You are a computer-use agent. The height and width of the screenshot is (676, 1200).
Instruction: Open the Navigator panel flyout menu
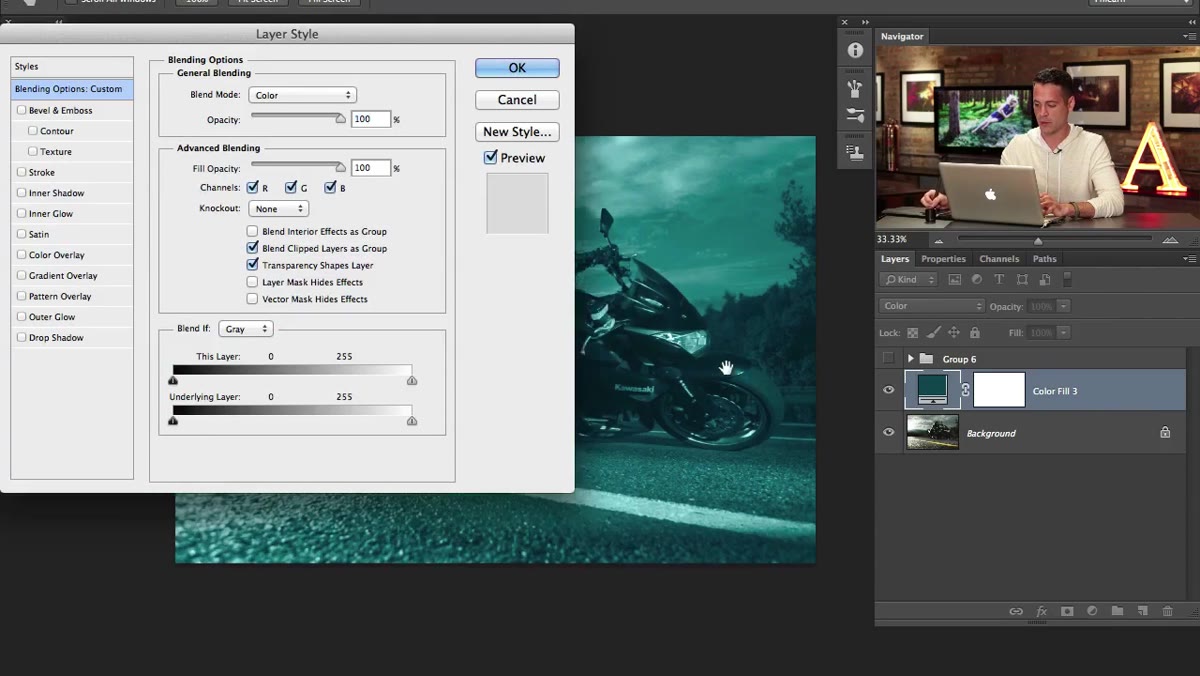coord(1189,36)
